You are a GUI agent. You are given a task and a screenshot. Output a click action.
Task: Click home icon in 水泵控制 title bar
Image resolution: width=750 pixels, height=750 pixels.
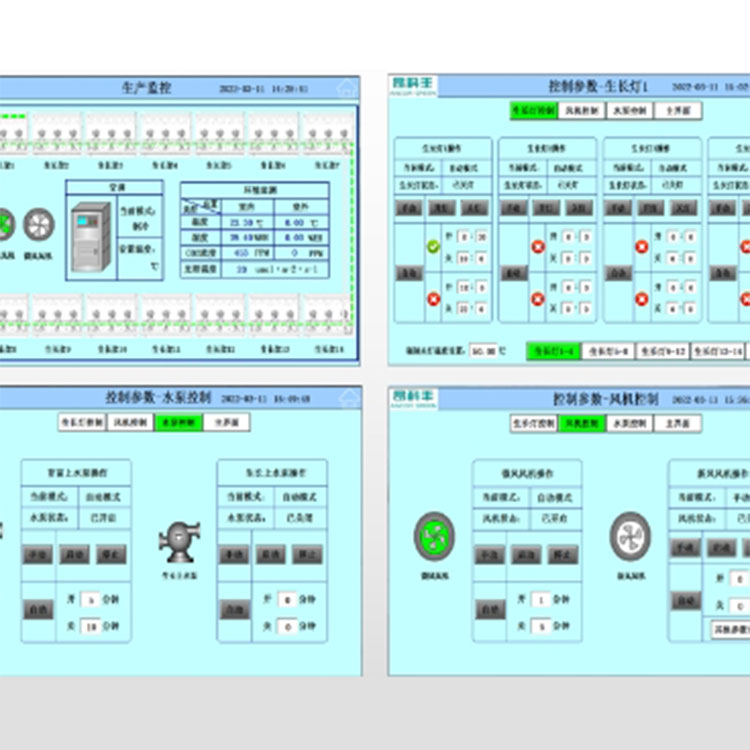[349, 398]
